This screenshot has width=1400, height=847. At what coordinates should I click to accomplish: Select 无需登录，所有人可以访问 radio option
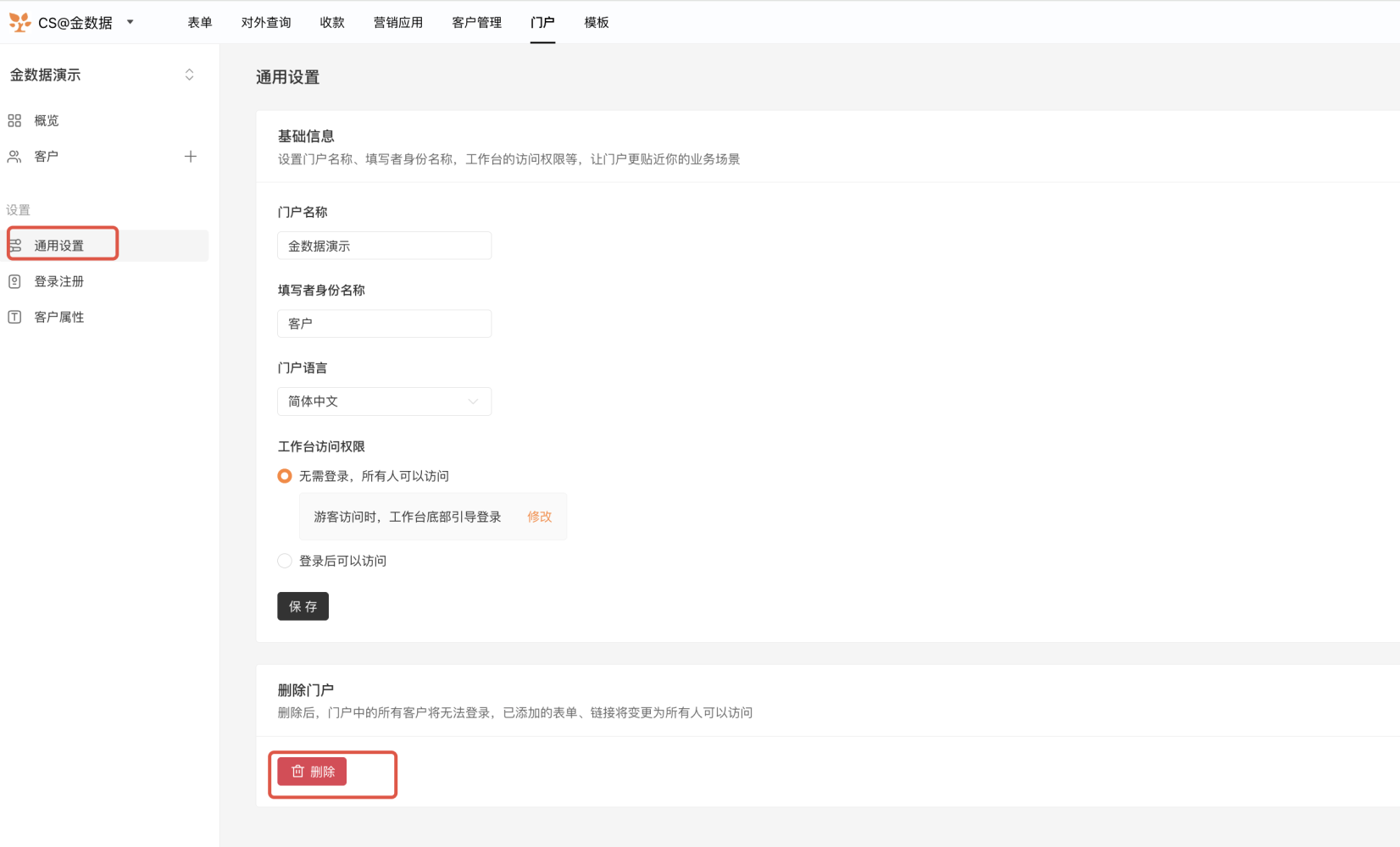tap(285, 476)
